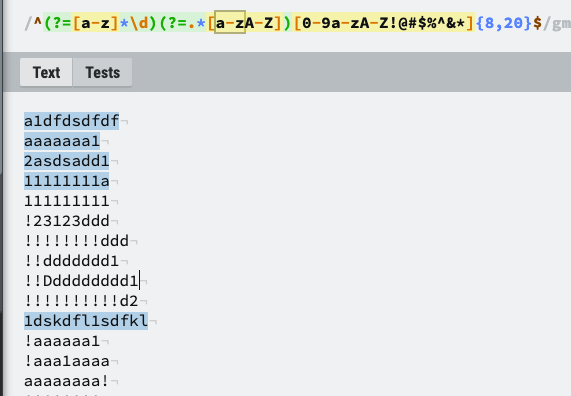
Task: Click the gm flags after the expression
Action: [x=561, y=23]
